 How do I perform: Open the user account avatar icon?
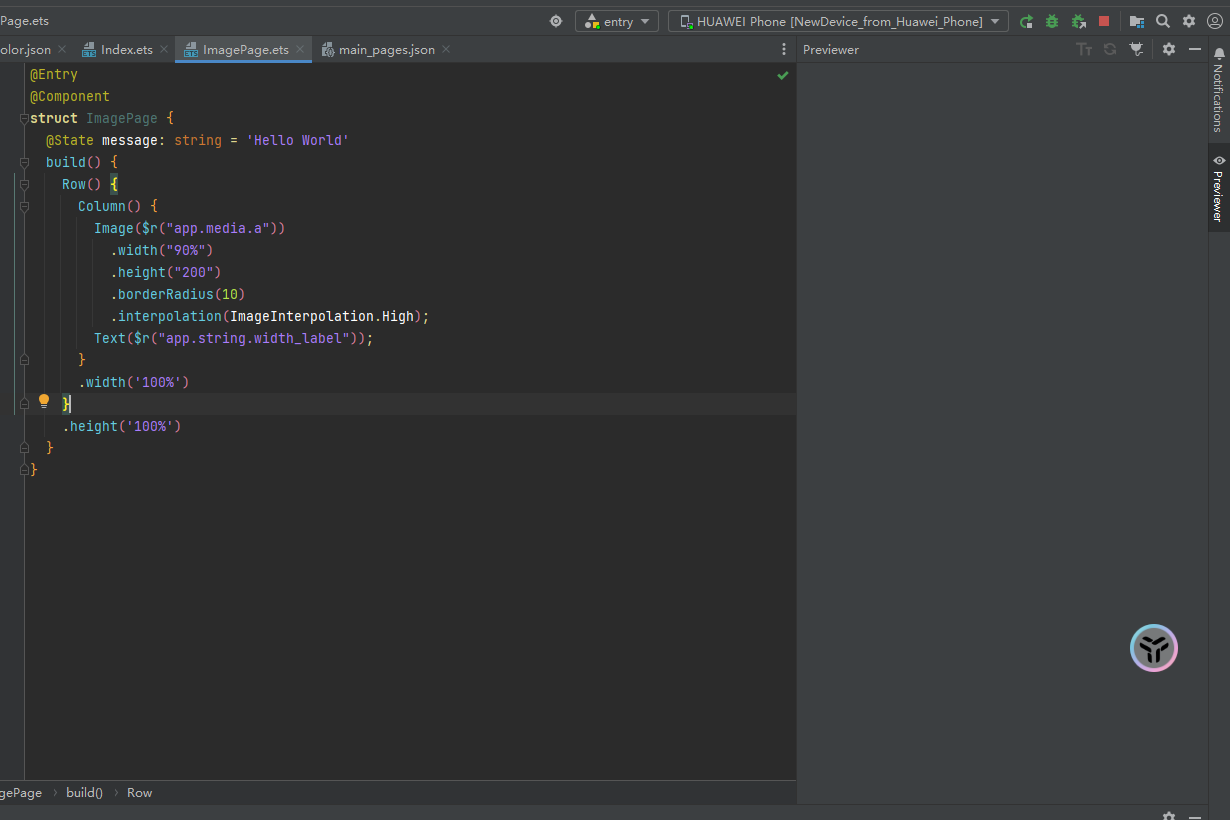[1215, 21]
